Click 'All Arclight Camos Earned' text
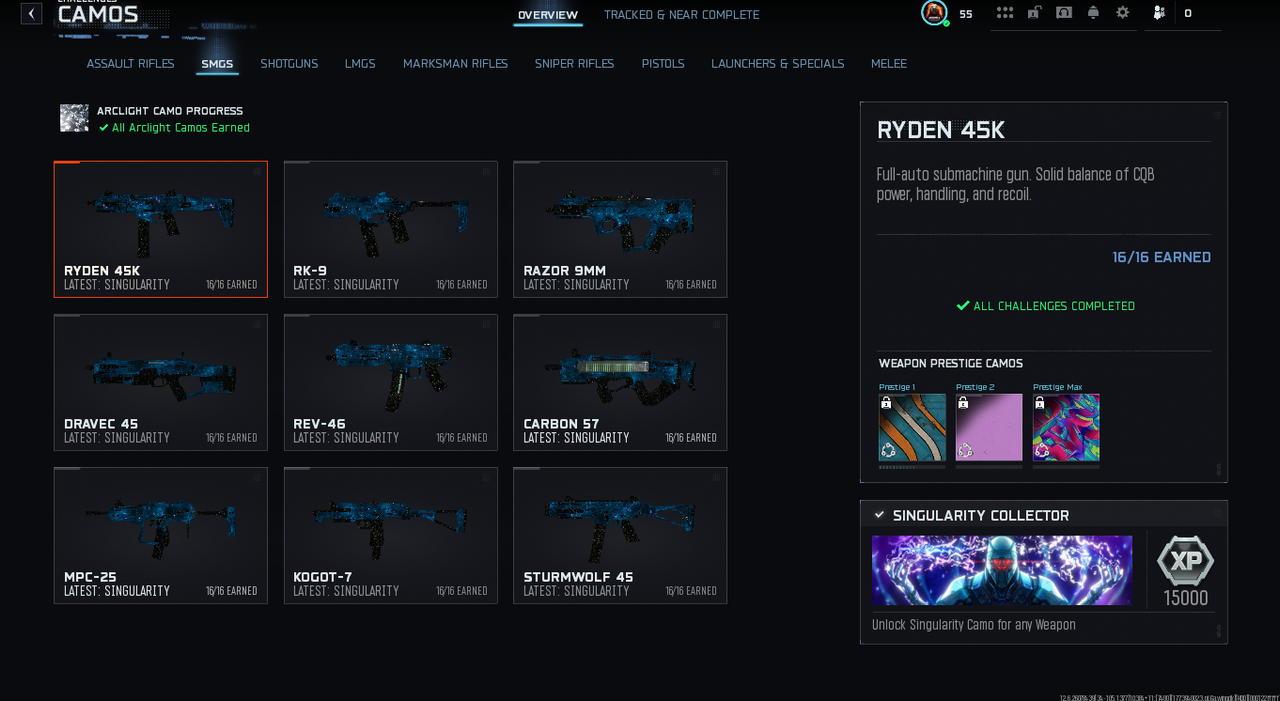This screenshot has width=1280, height=701. point(181,128)
